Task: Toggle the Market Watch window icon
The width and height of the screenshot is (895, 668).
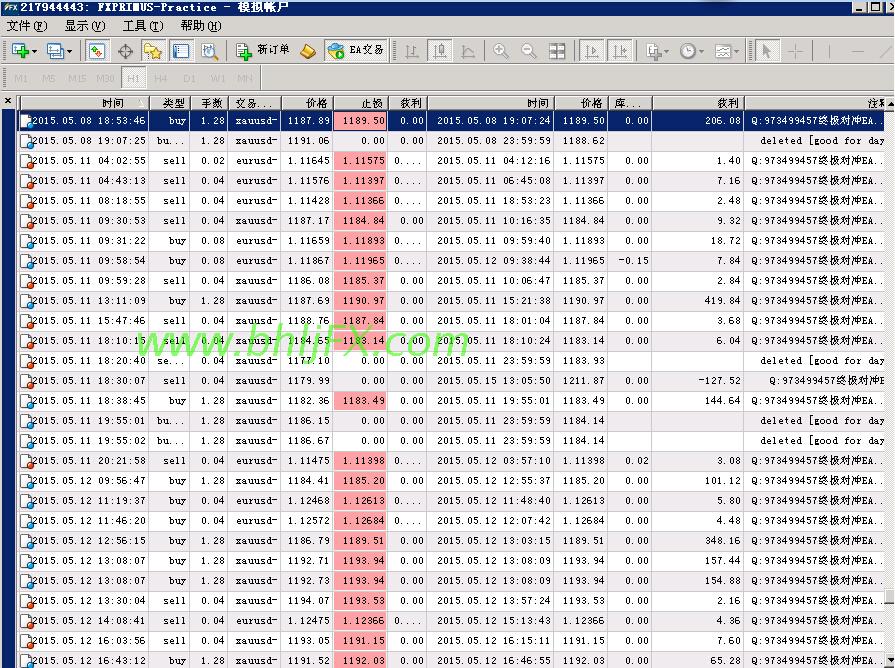Action: [96, 51]
